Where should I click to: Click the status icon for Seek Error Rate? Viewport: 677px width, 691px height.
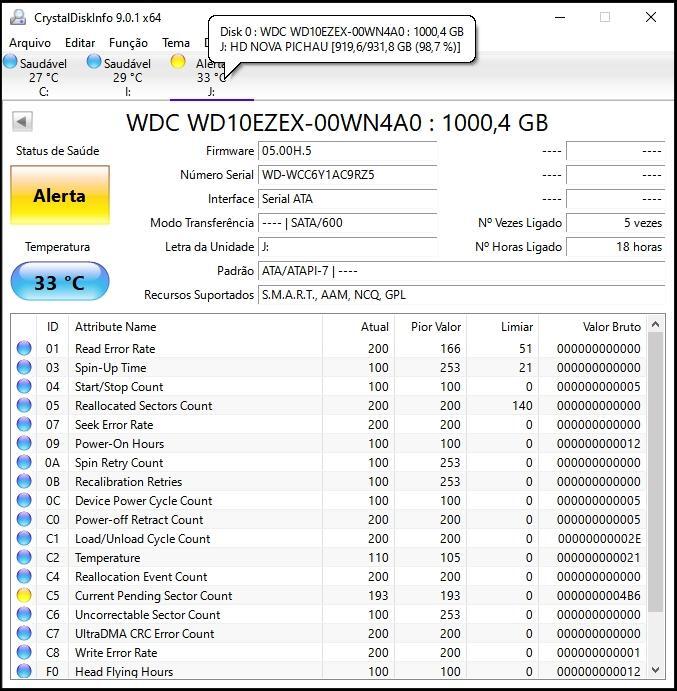pyautogui.click(x=24, y=424)
